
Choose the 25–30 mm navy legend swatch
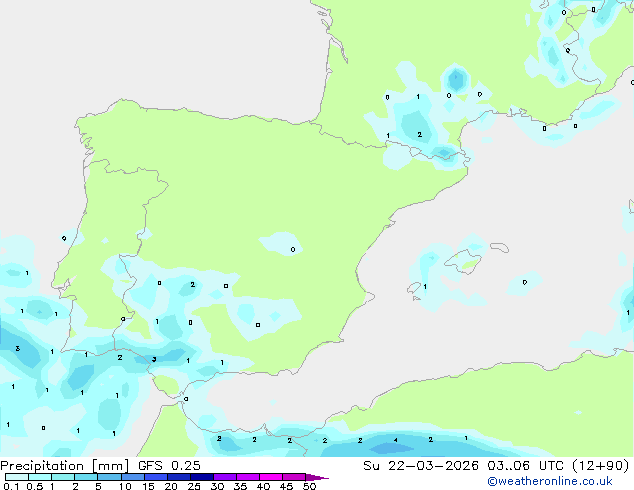click(x=202, y=477)
